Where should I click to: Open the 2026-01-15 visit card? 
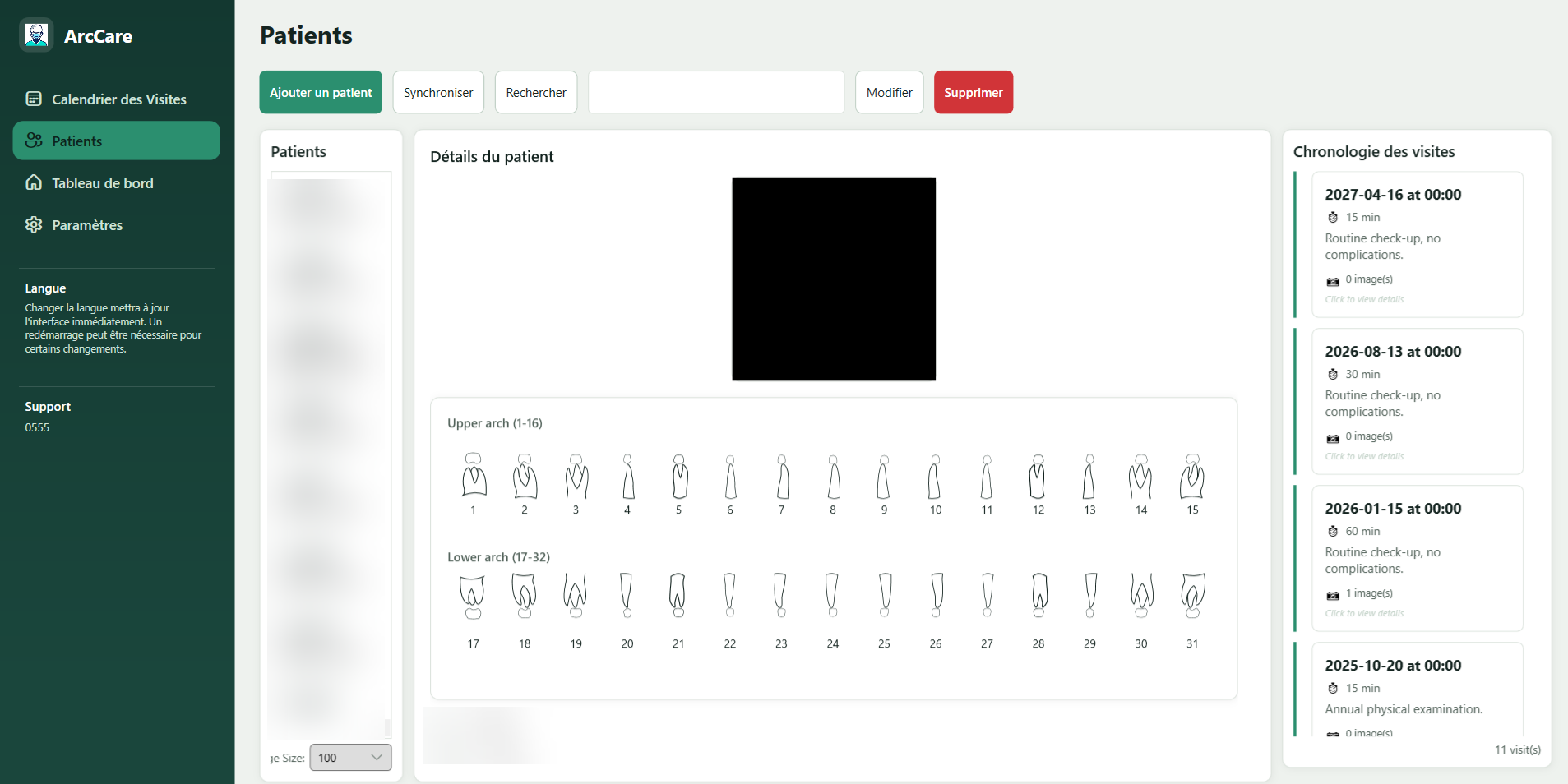(1418, 558)
